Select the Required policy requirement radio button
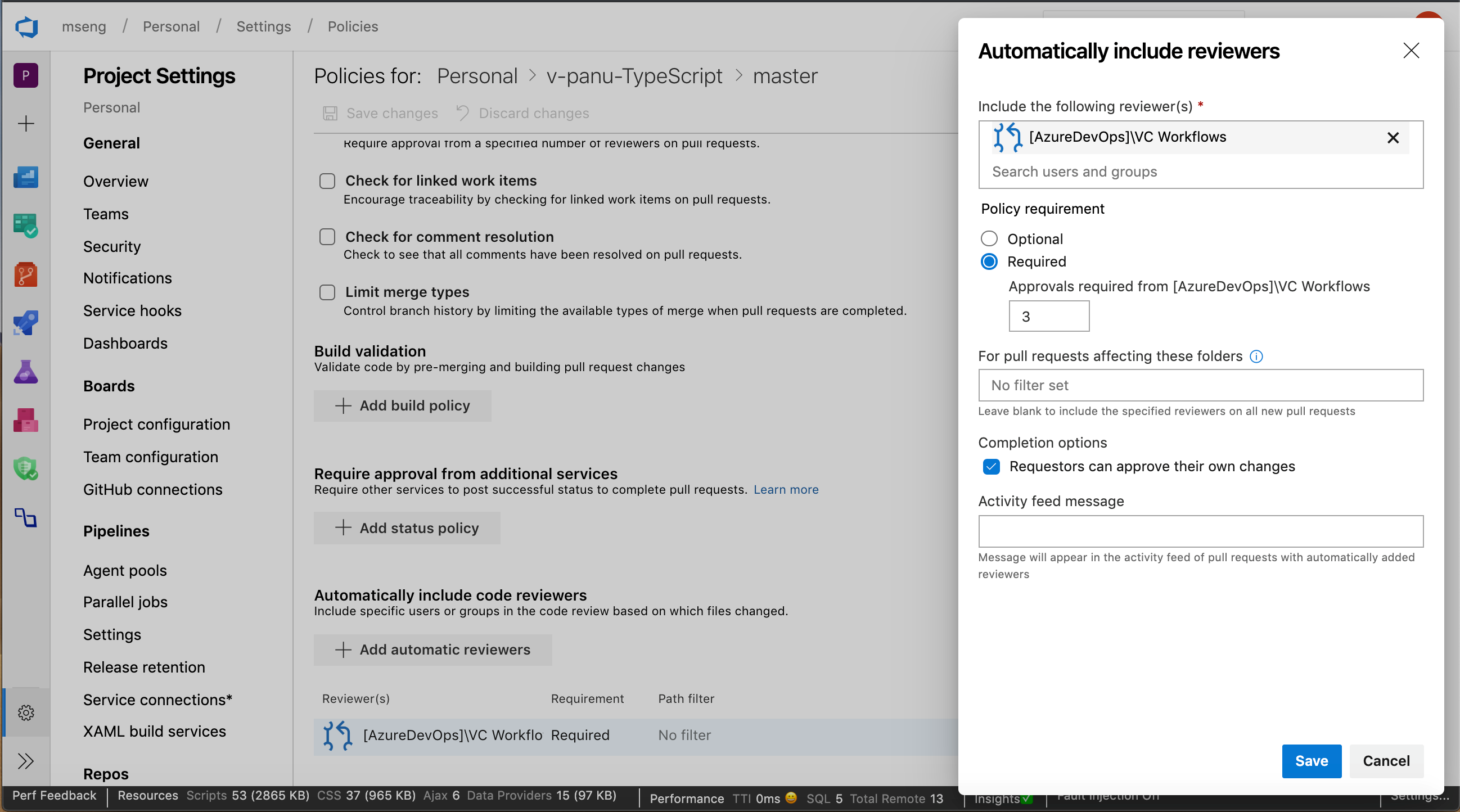Image resolution: width=1460 pixels, height=812 pixels. point(989,261)
